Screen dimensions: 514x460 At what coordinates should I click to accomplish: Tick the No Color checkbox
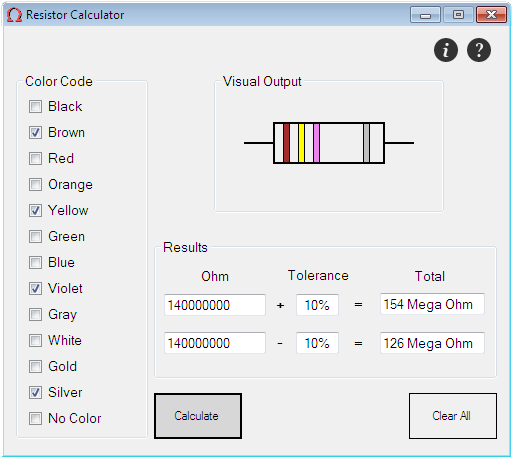point(35,419)
